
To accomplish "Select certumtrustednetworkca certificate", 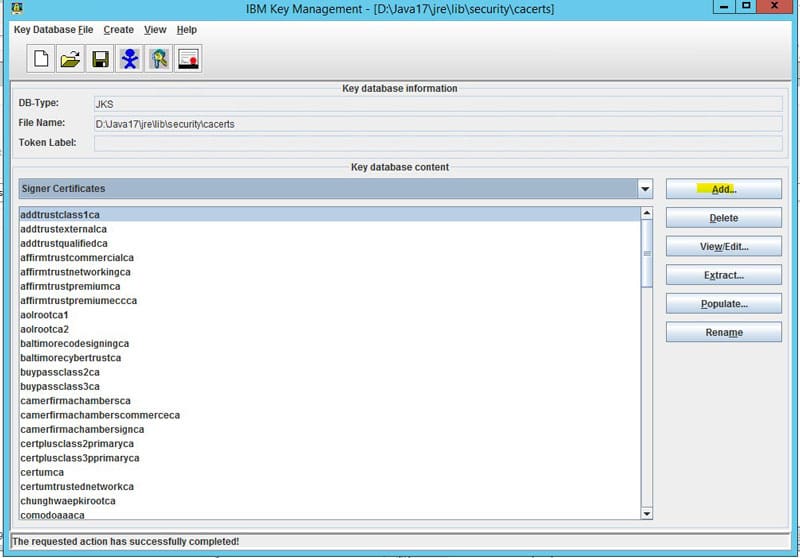I will [x=330, y=486].
